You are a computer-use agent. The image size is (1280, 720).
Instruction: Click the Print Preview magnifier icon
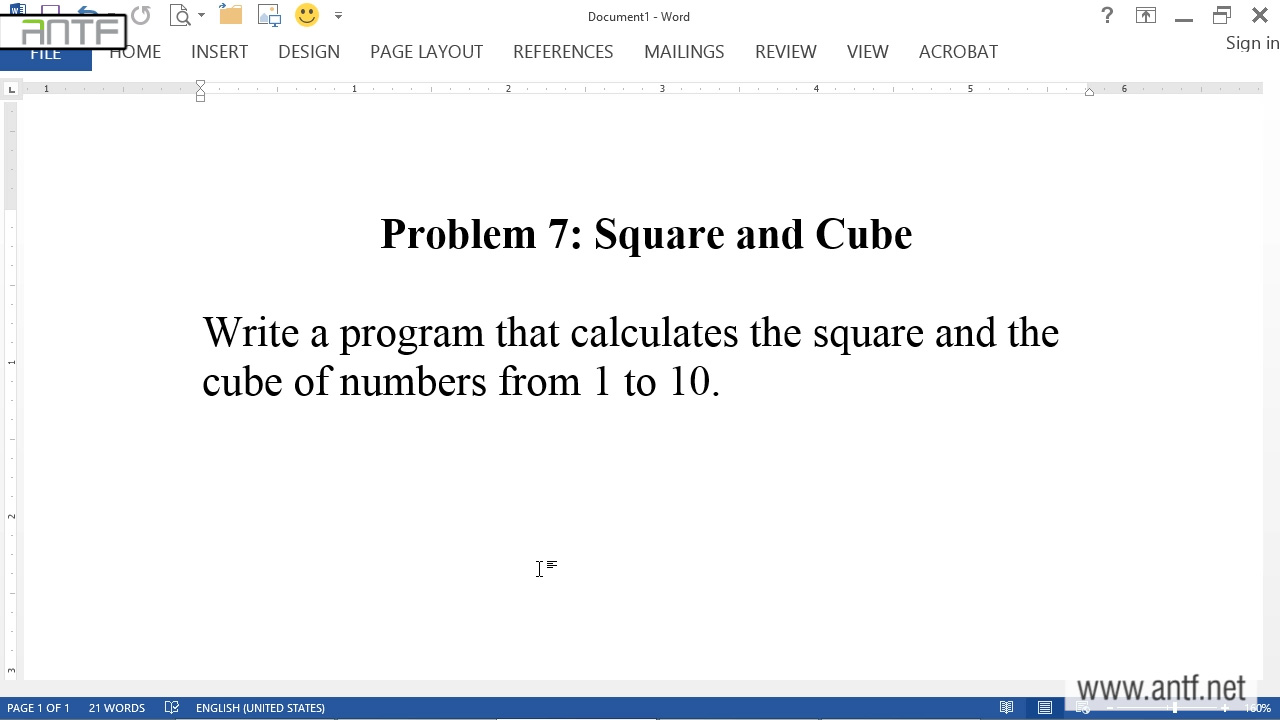tap(180, 15)
